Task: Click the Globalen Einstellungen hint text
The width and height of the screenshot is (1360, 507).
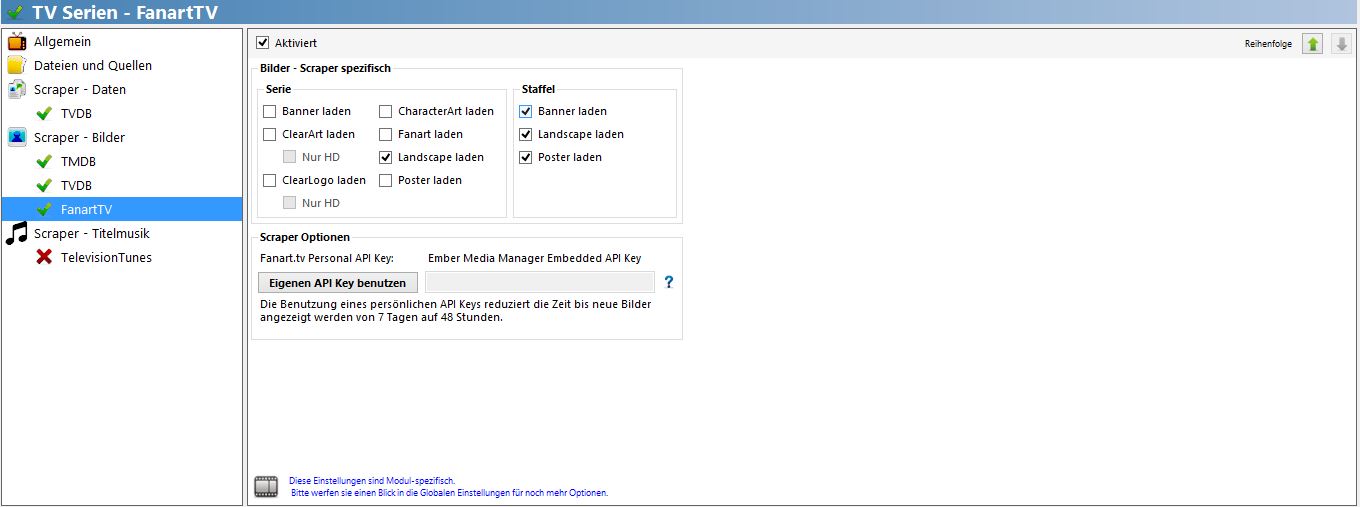Action: pos(449,493)
